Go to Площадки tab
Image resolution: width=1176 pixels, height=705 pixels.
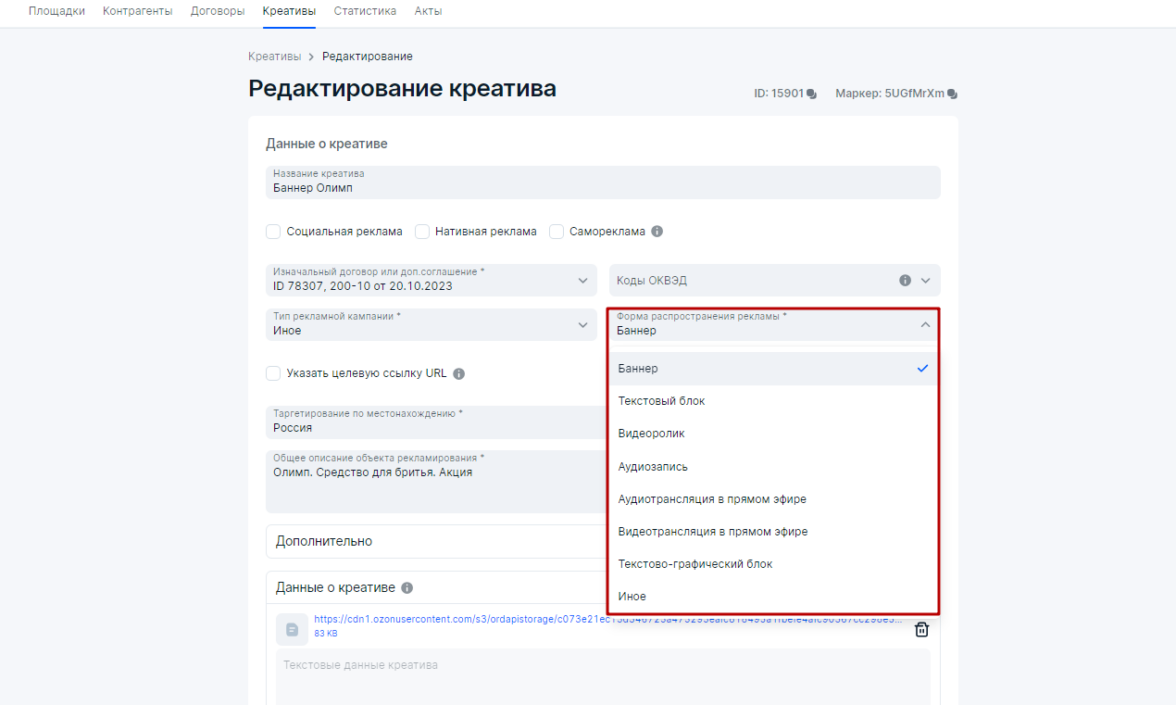tap(56, 11)
